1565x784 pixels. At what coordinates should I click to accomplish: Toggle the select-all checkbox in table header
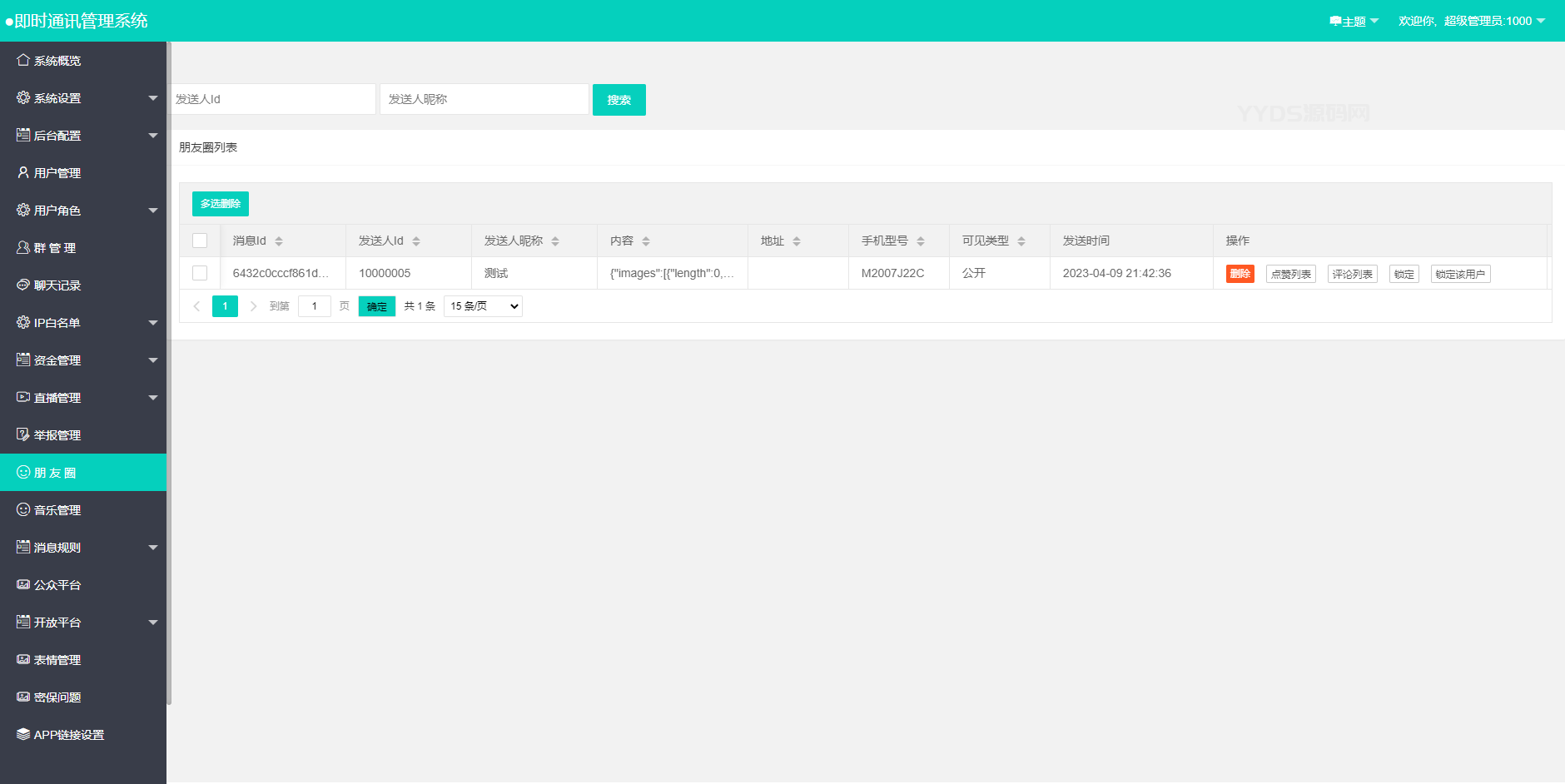pos(200,240)
